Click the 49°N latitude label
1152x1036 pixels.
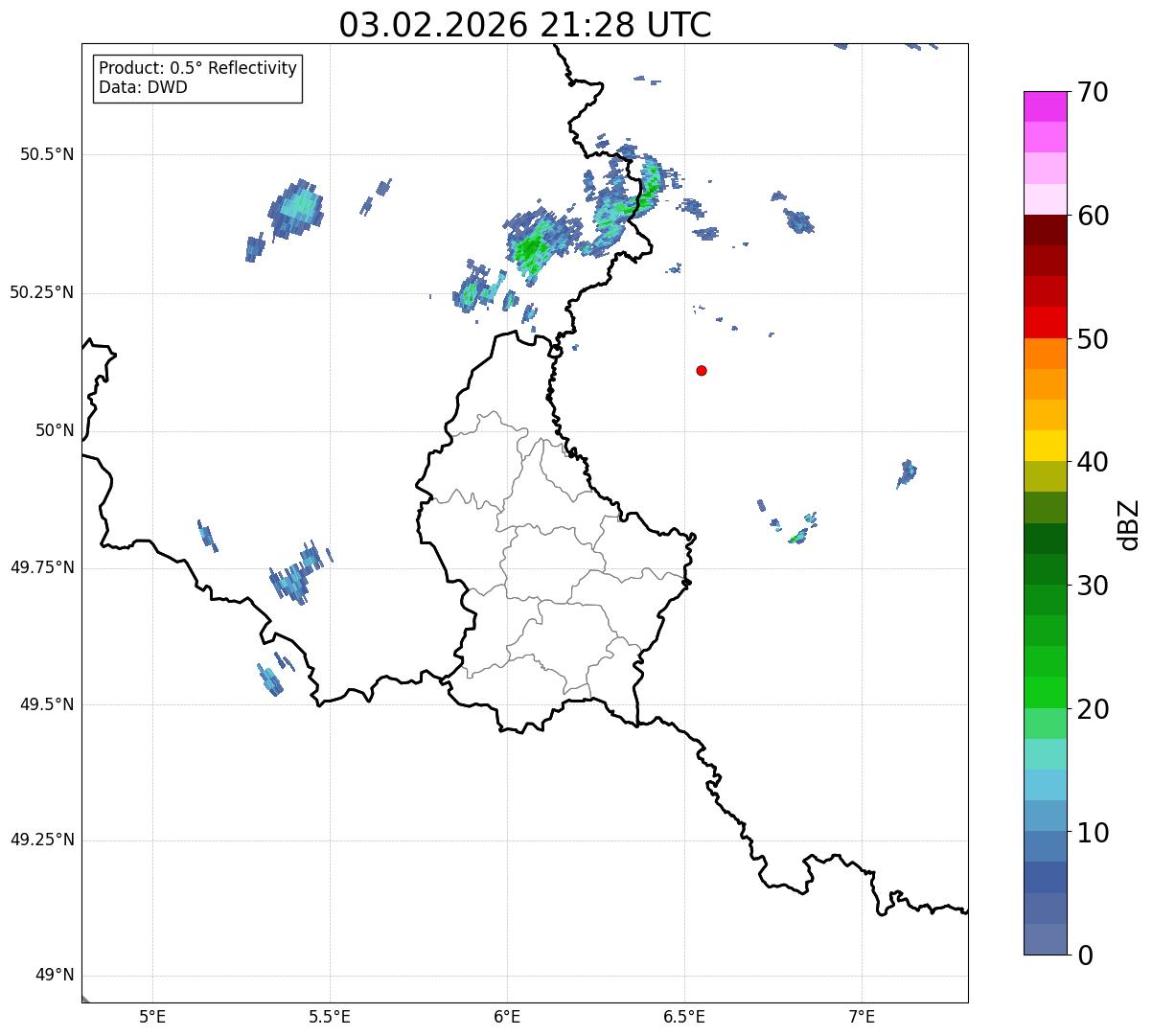pyautogui.click(x=55, y=976)
